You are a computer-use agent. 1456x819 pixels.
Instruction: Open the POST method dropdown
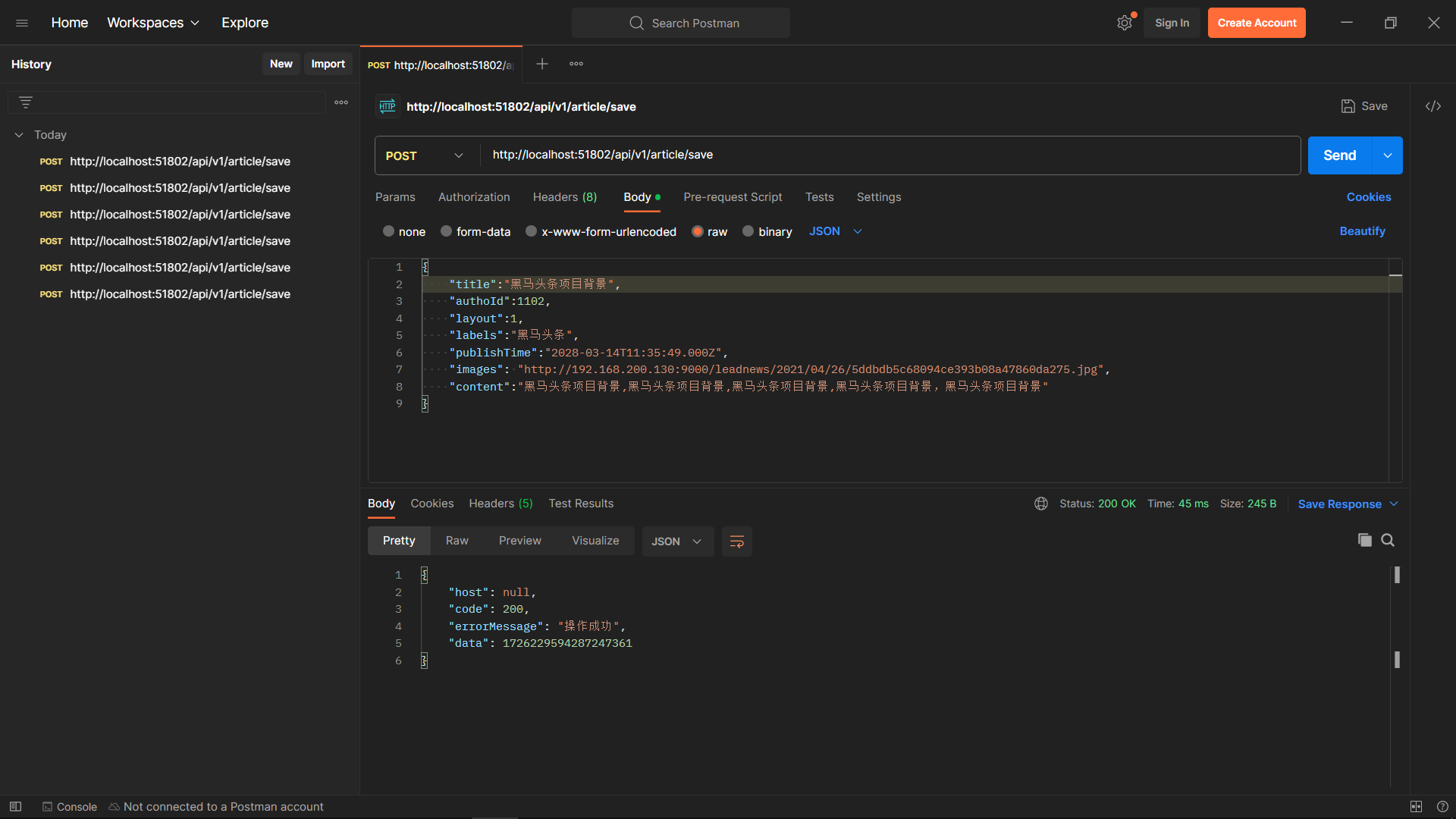pos(425,155)
